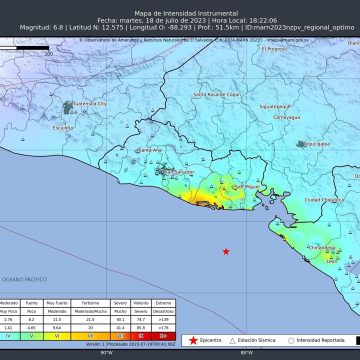Screen dimensions: 360x360
Task: Click the distance scale bar at top left
Action: (x=24, y=48)
